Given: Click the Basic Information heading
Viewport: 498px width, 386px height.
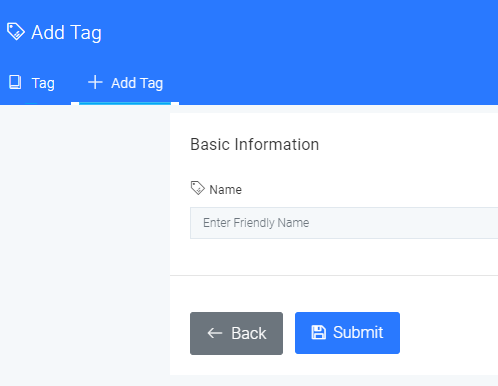Looking at the screenshot, I should click(254, 144).
